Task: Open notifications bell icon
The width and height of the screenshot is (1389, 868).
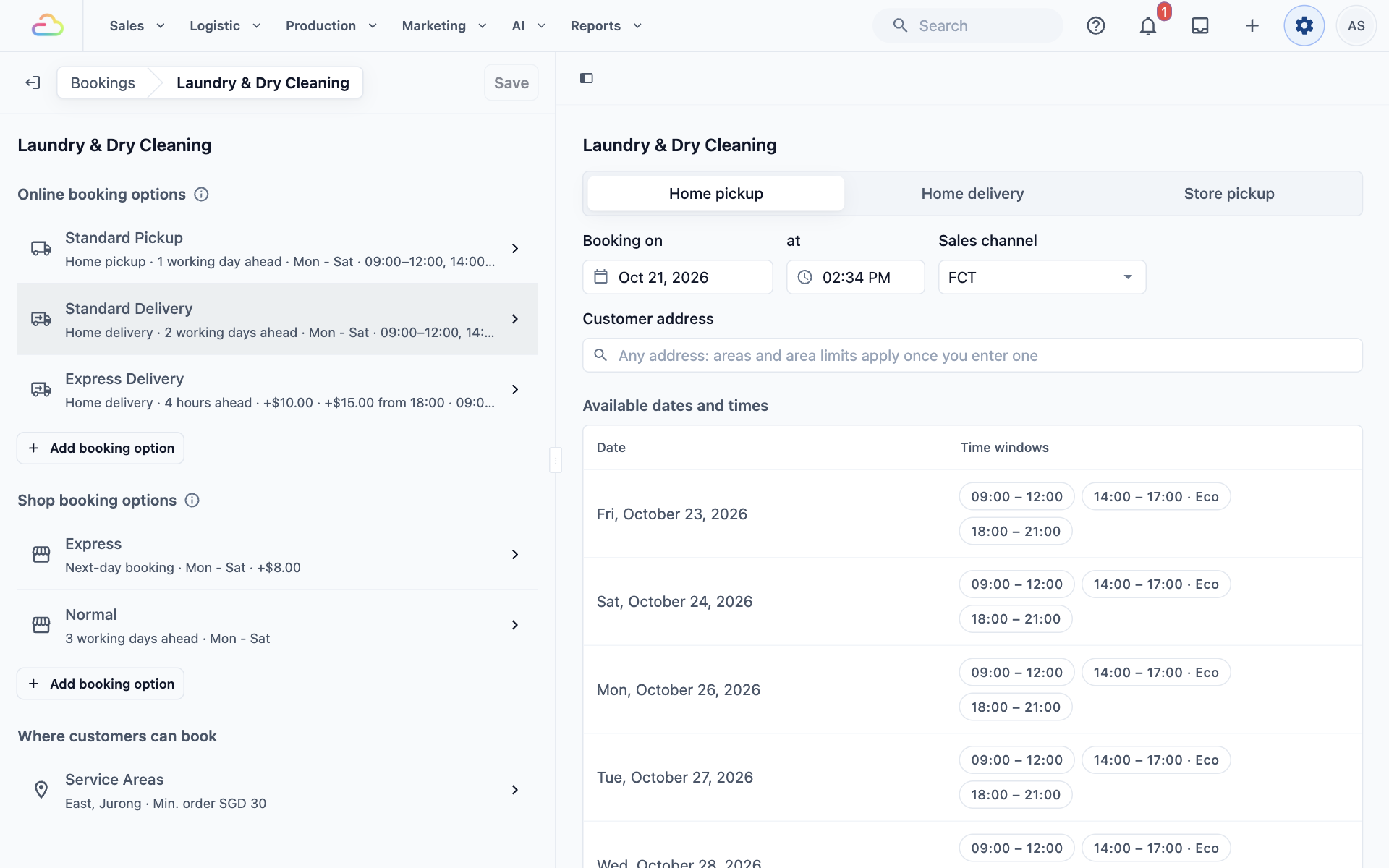Action: (1148, 25)
